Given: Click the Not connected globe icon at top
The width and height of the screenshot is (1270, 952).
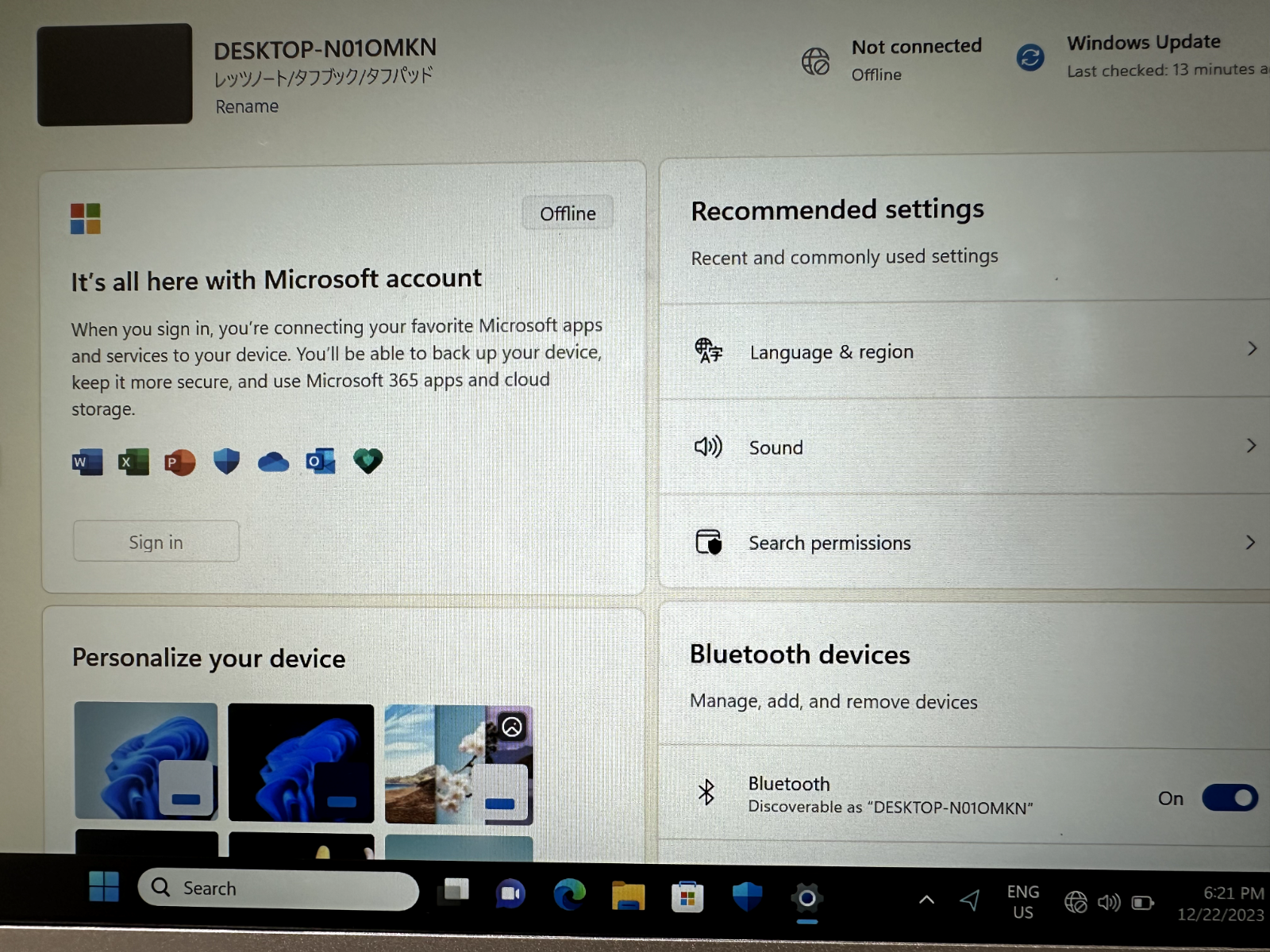Looking at the screenshot, I should (x=816, y=60).
